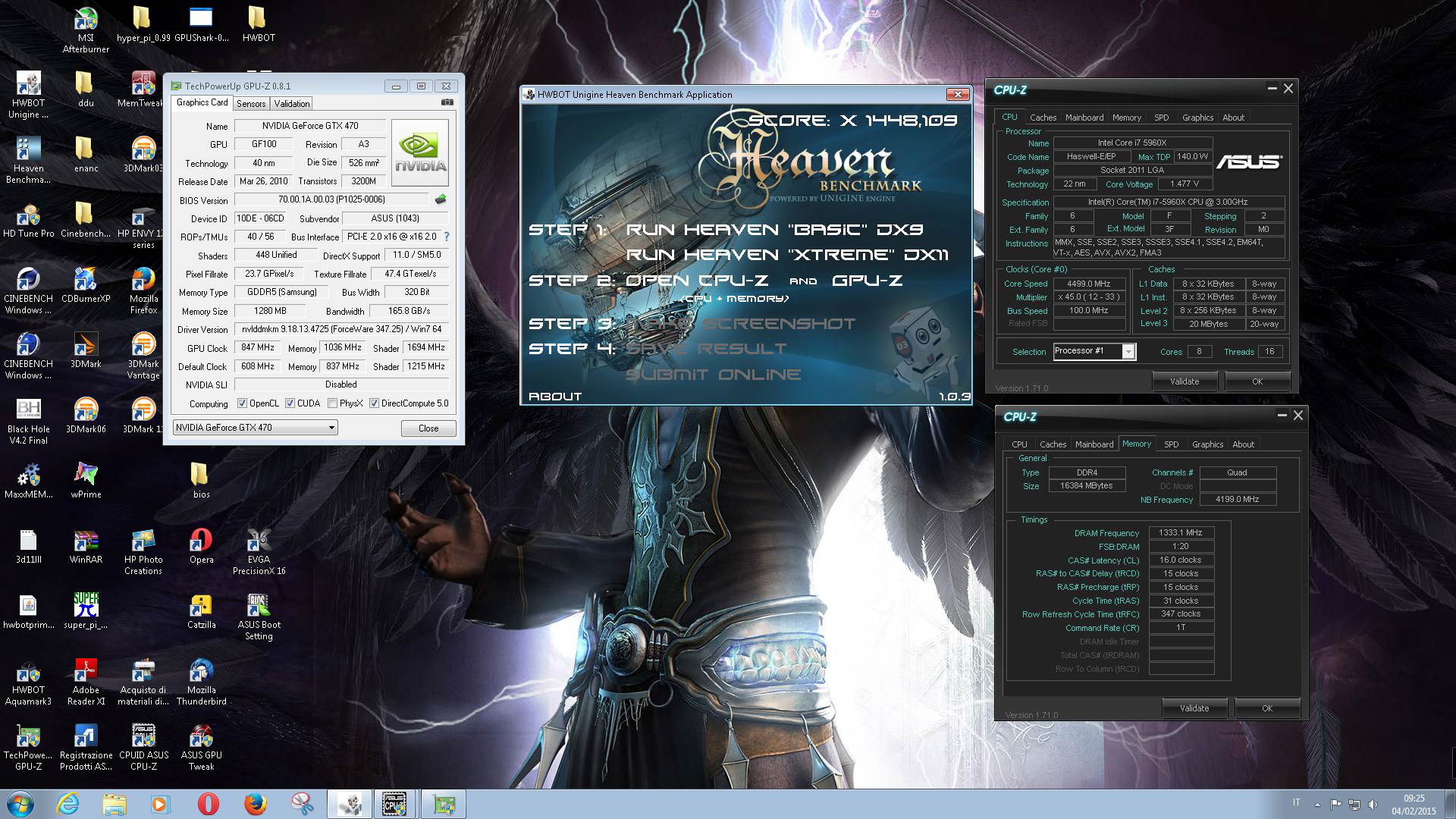Click ABOUT in Heaven benchmark window
Screen dimensions: 1456x819
point(555,397)
